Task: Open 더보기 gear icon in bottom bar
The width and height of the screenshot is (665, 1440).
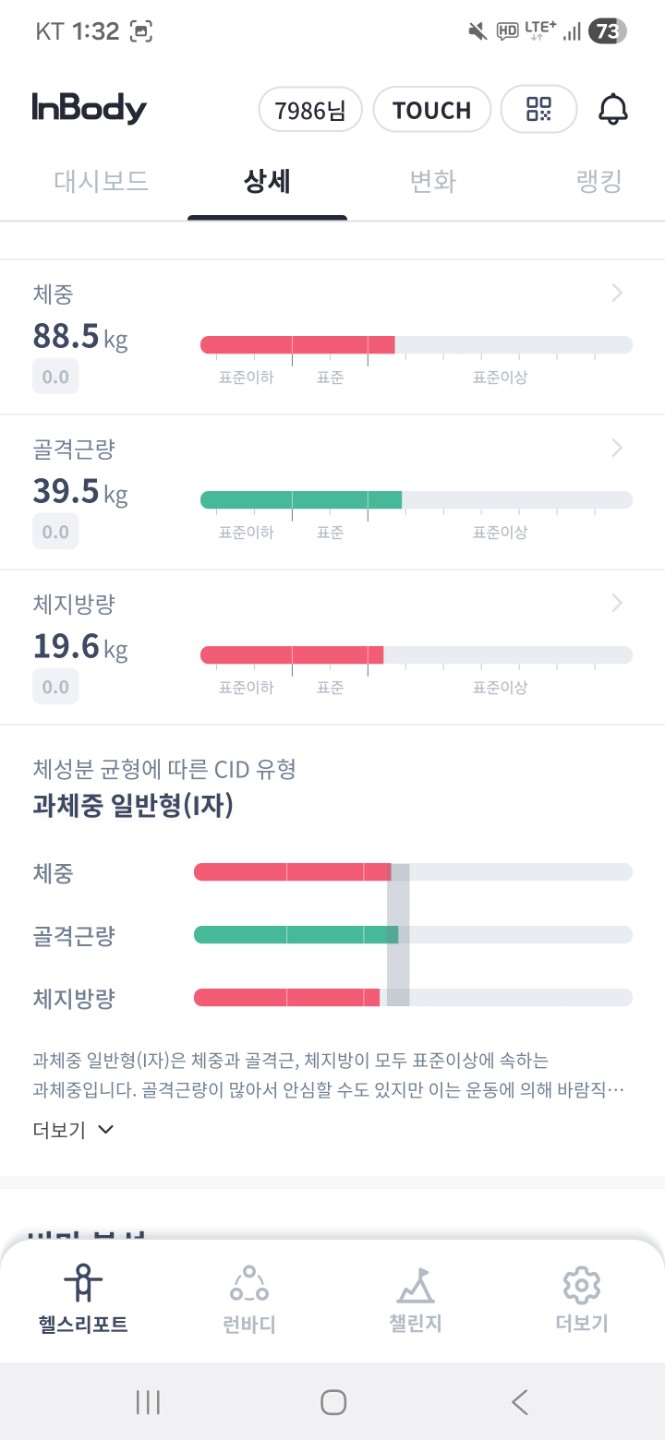Action: (581, 1282)
